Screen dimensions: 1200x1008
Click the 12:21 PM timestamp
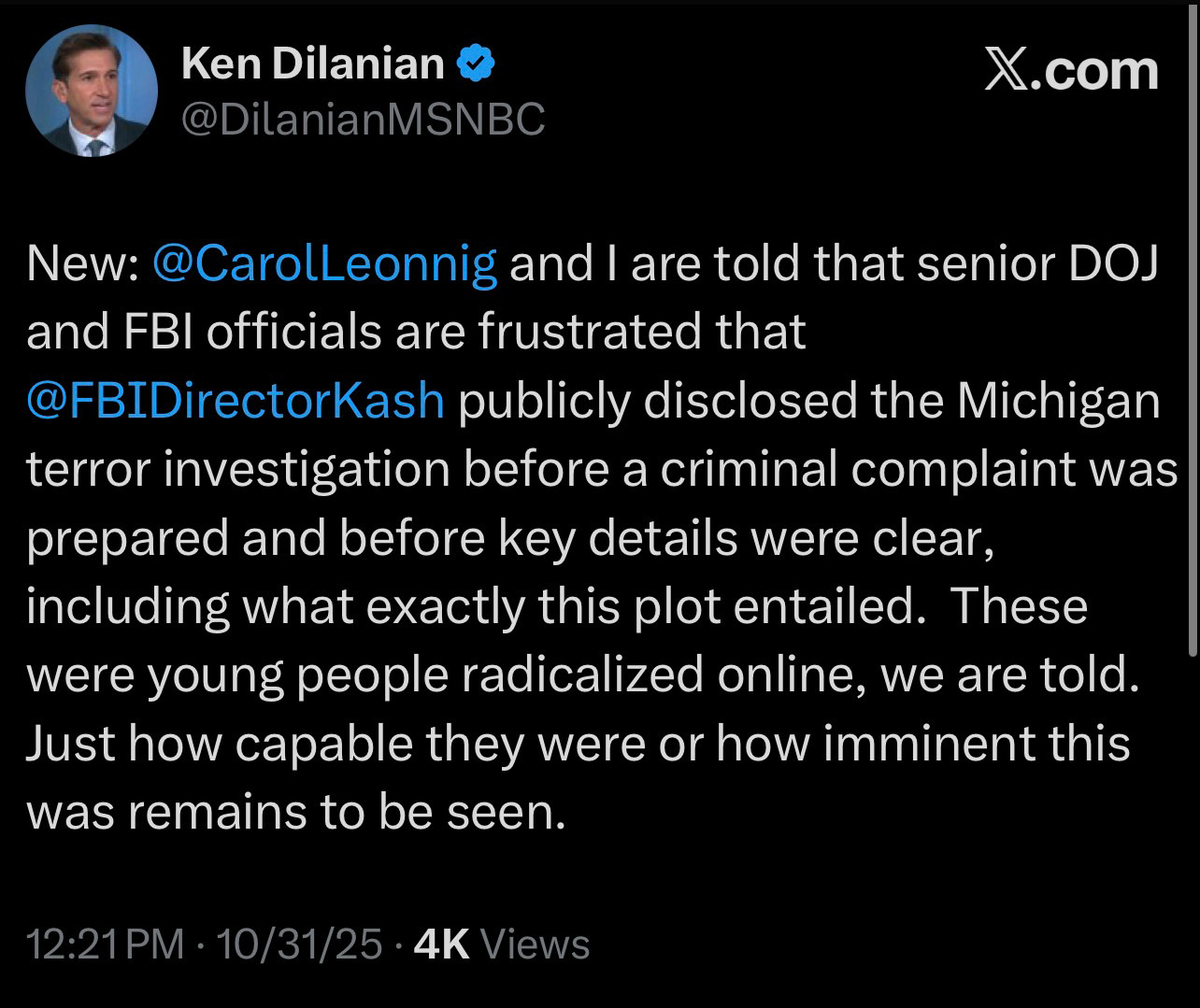(x=107, y=944)
